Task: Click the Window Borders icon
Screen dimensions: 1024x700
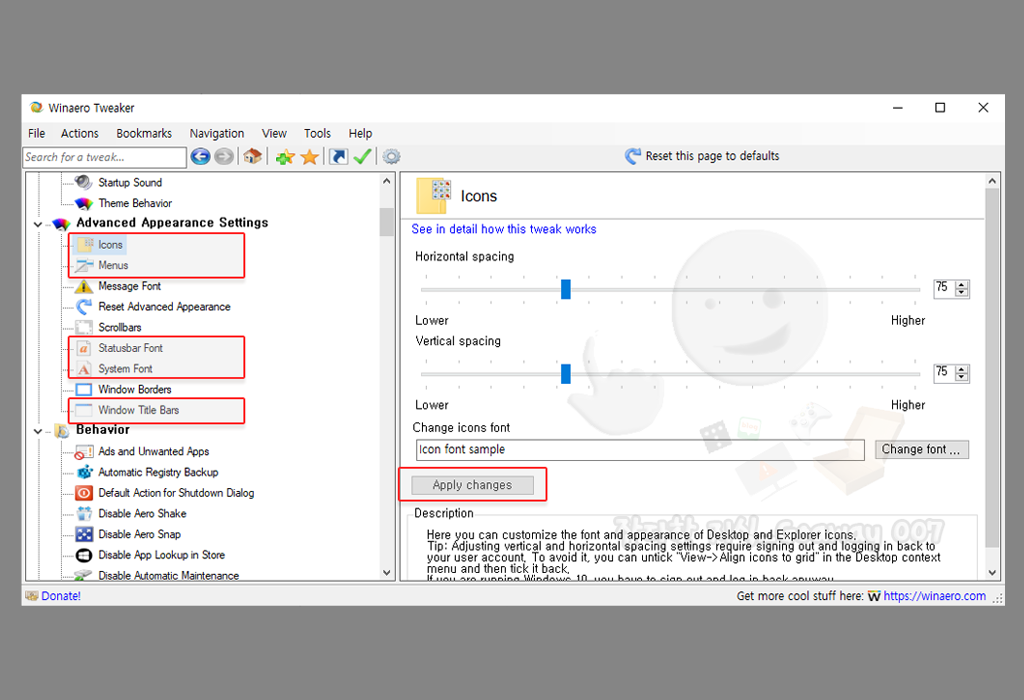Action: click(84, 389)
